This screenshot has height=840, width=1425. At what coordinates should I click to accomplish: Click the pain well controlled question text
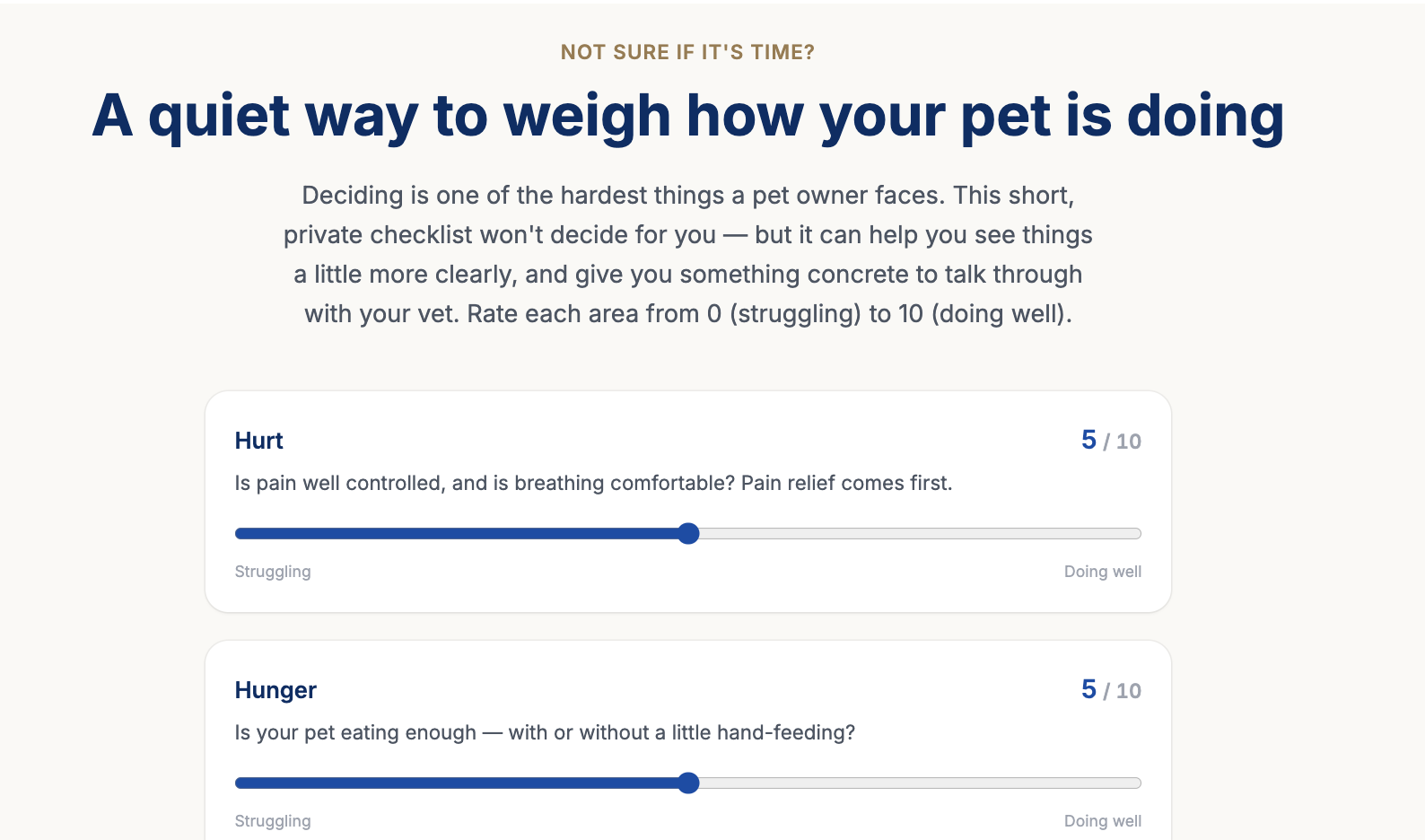point(593,483)
